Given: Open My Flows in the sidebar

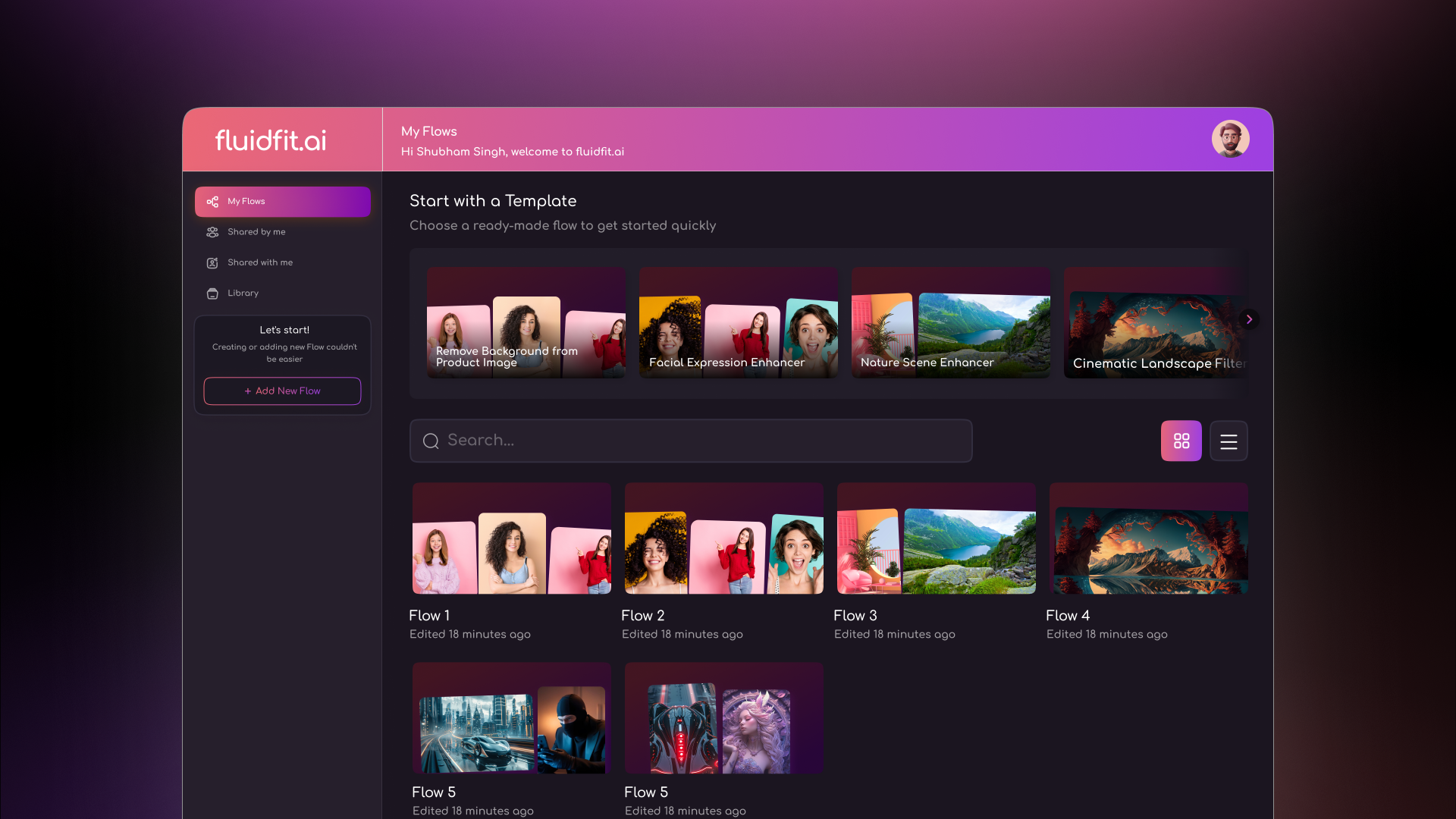Looking at the screenshot, I should coord(283,202).
